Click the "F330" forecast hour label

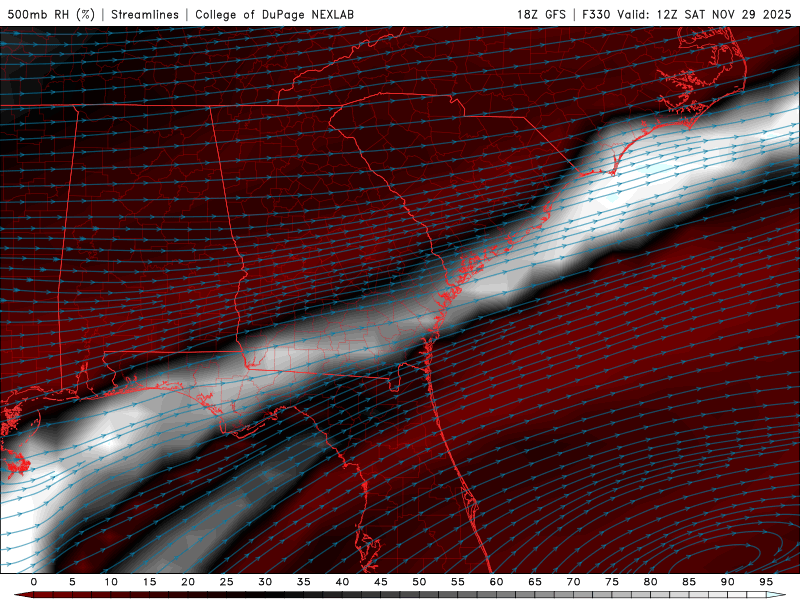click(596, 14)
